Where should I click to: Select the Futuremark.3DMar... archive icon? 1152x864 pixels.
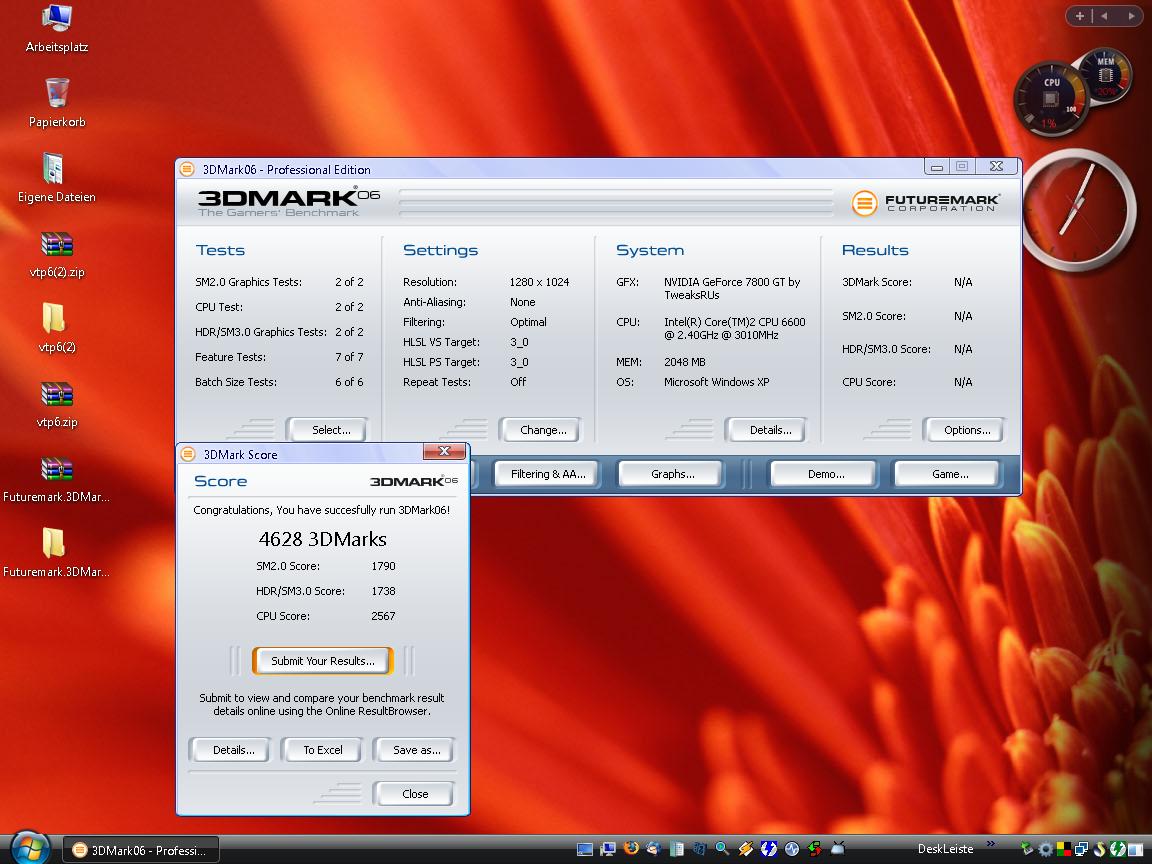57,479
